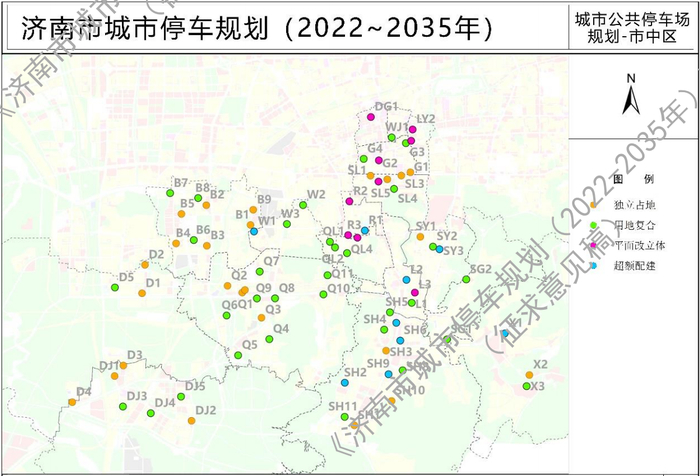
Task: Select the orange D4 marker
Action: [72, 402]
